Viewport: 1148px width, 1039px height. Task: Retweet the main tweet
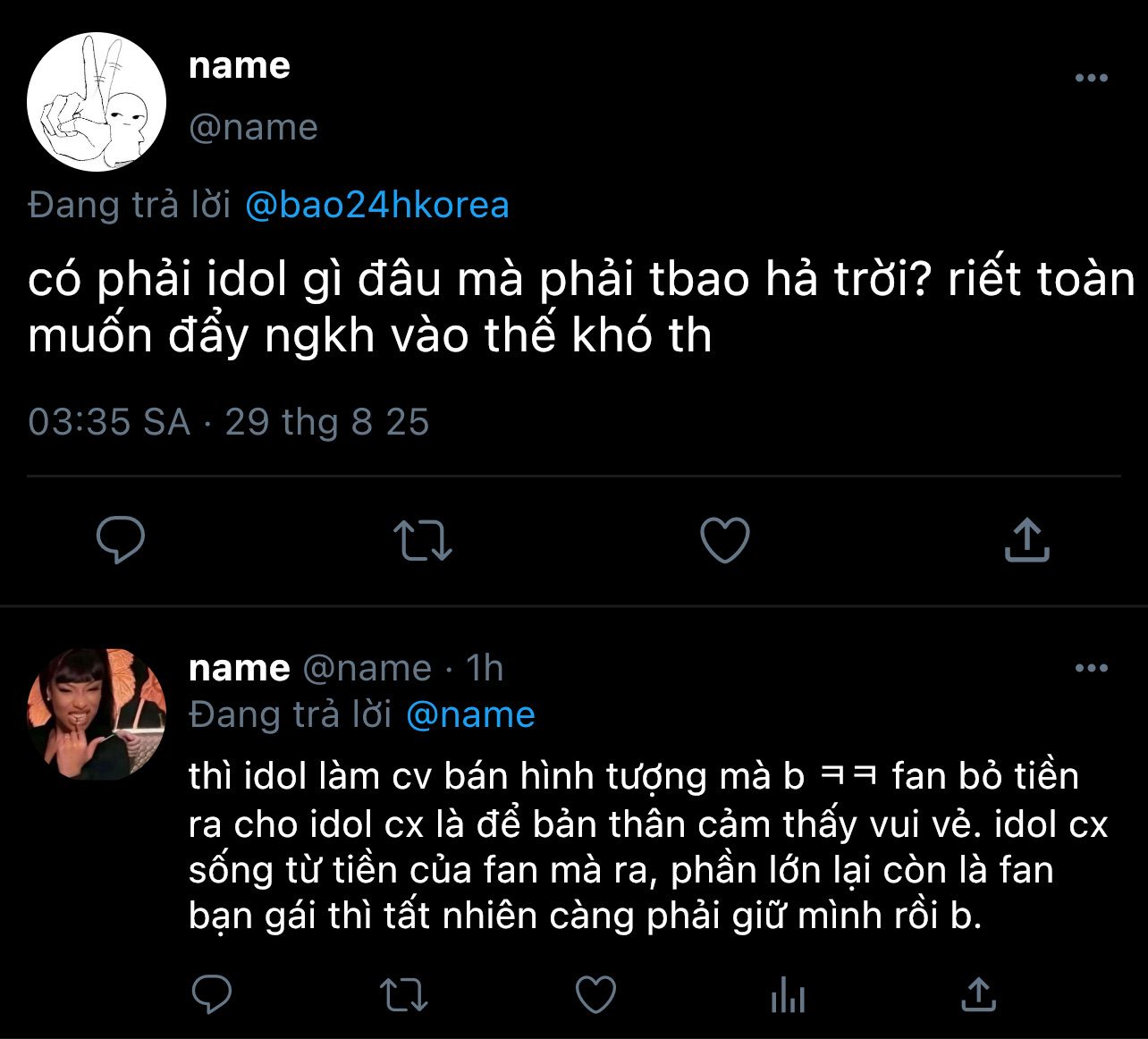point(423,540)
